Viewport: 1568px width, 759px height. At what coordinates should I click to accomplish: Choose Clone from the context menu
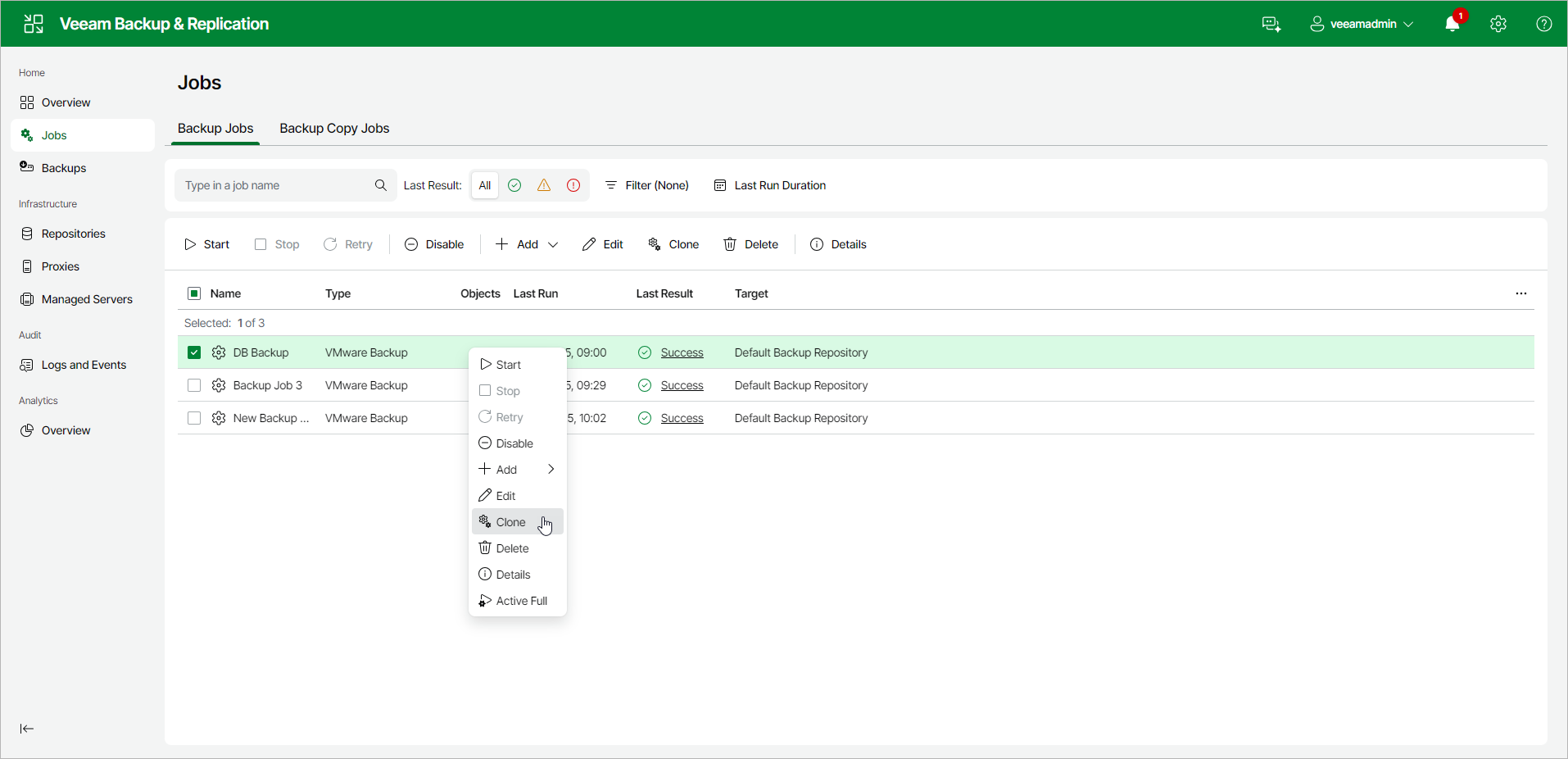pos(518,522)
